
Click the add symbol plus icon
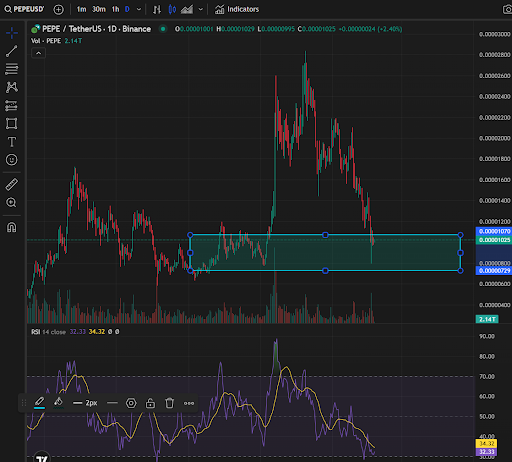[x=58, y=10]
